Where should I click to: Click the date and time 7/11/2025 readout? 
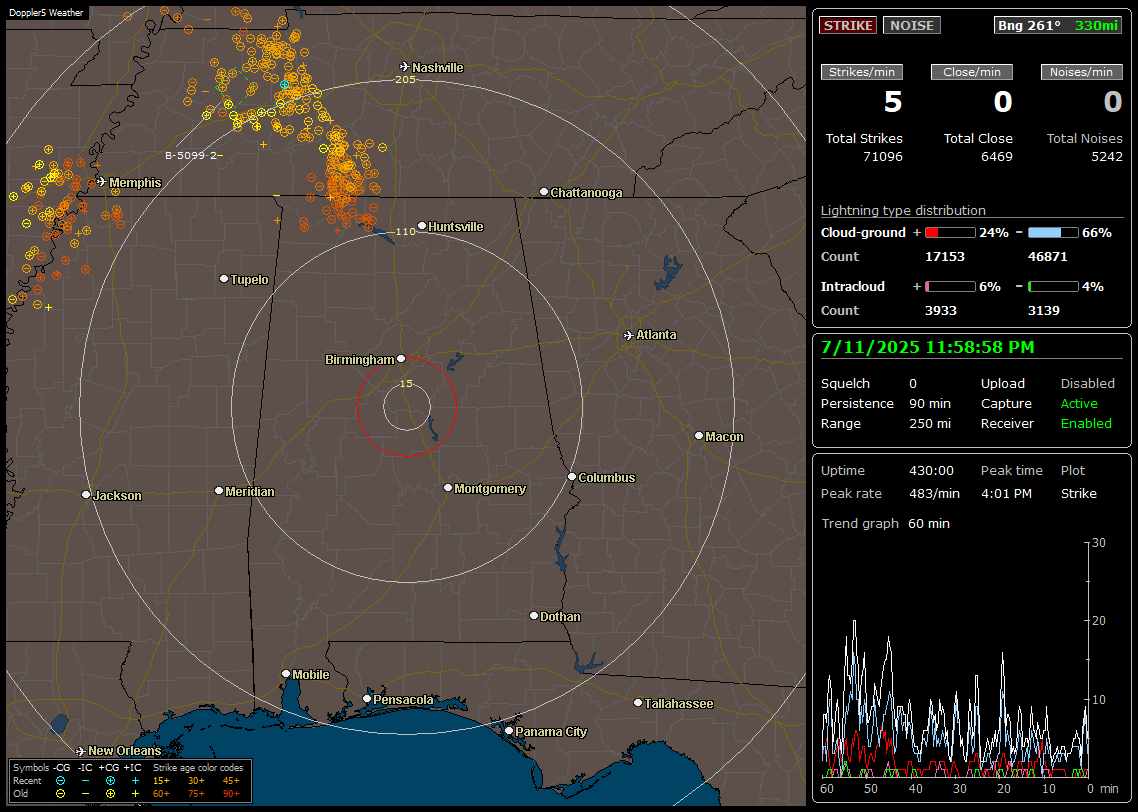(x=928, y=348)
